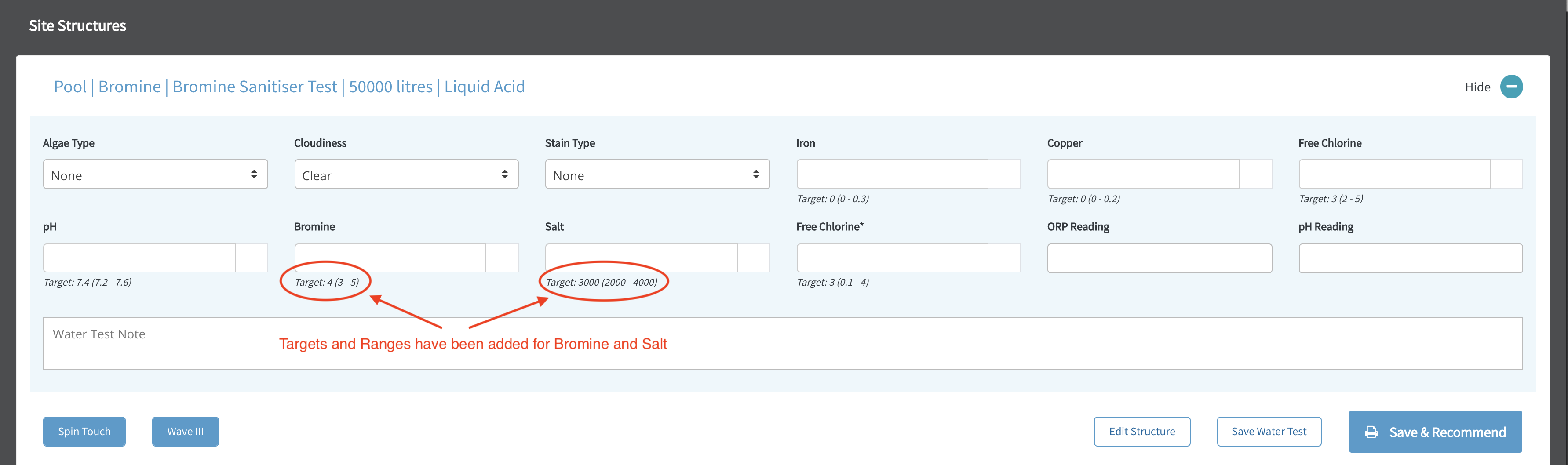Click the Algae Type label
The height and width of the screenshot is (465, 1568).
(x=69, y=143)
